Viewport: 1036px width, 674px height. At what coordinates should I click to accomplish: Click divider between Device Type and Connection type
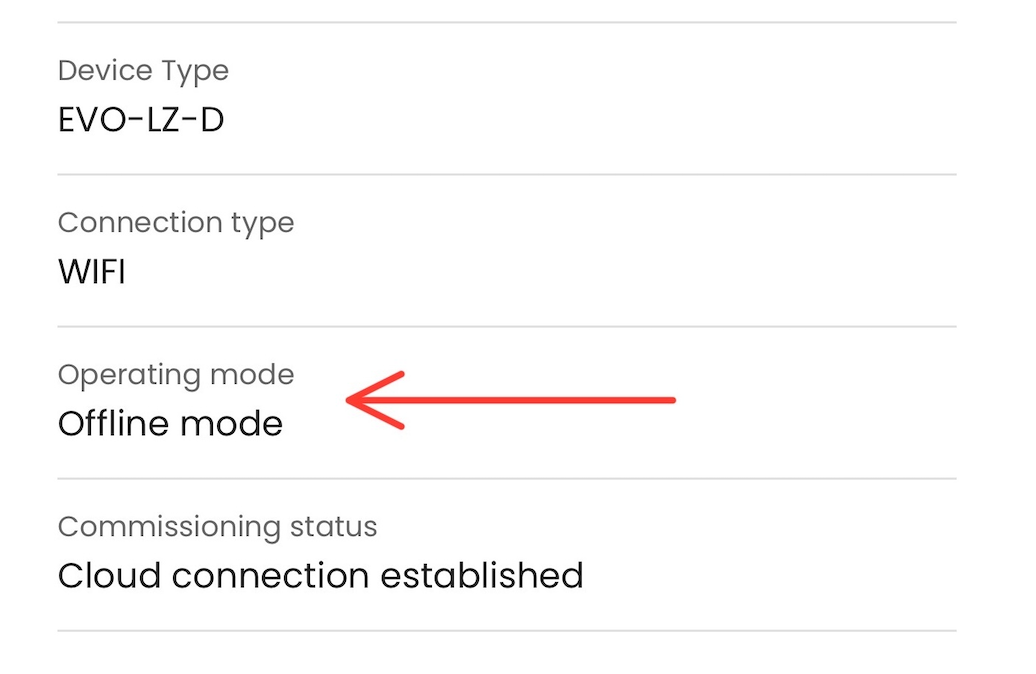click(506, 175)
